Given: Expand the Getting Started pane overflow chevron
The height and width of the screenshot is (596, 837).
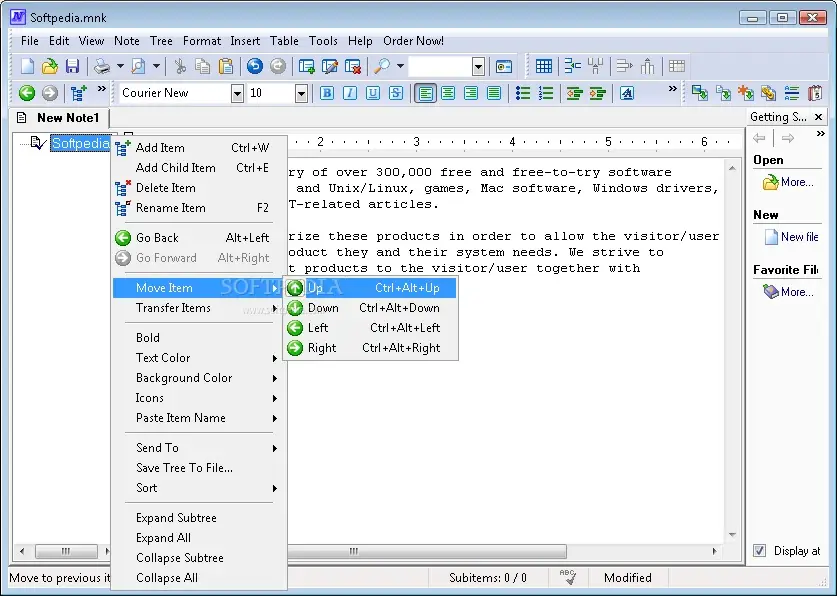Looking at the screenshot, I should click(820, 133).
